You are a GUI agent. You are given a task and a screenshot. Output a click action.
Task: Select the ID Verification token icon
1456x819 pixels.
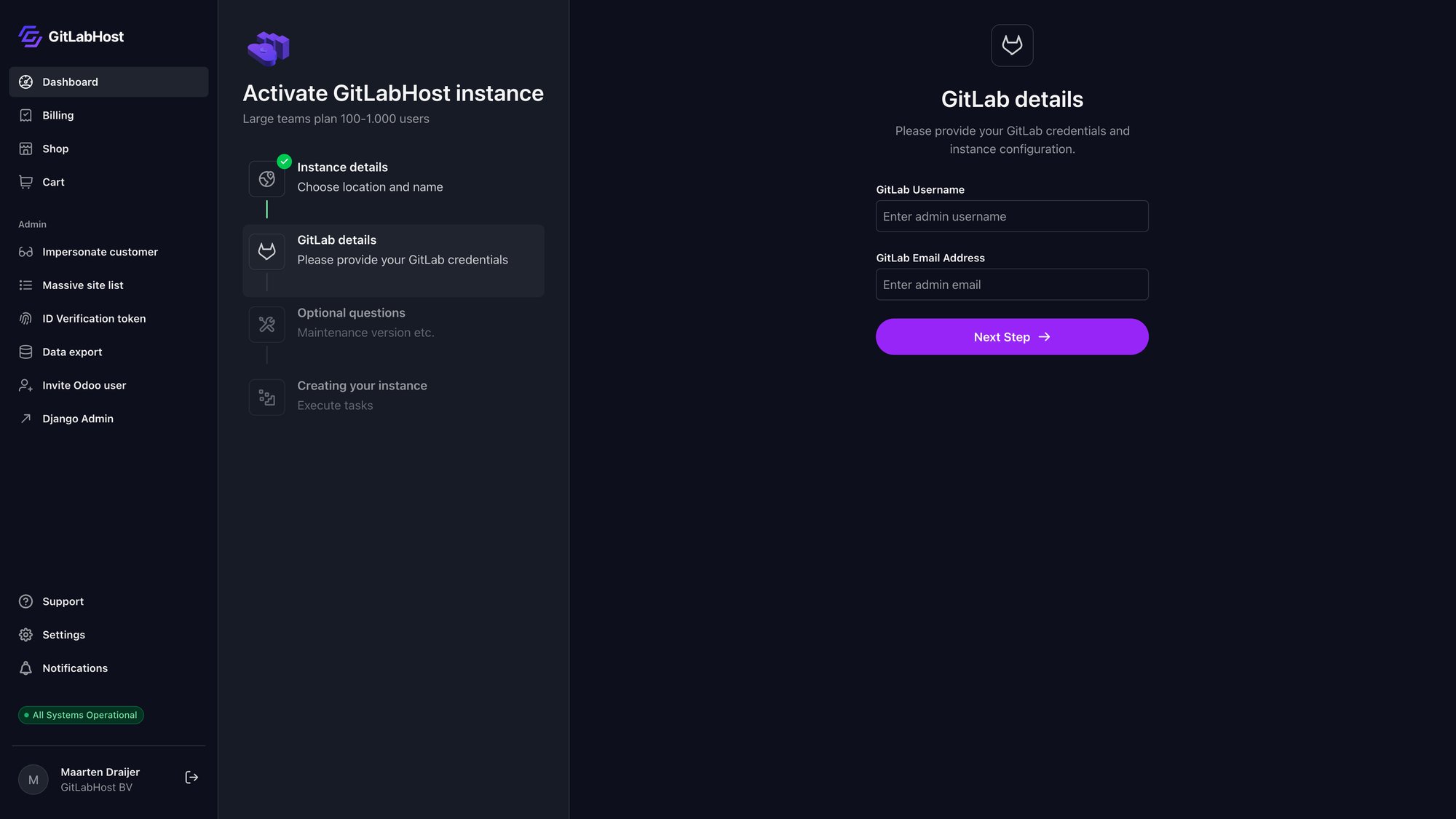pos(25,318)
